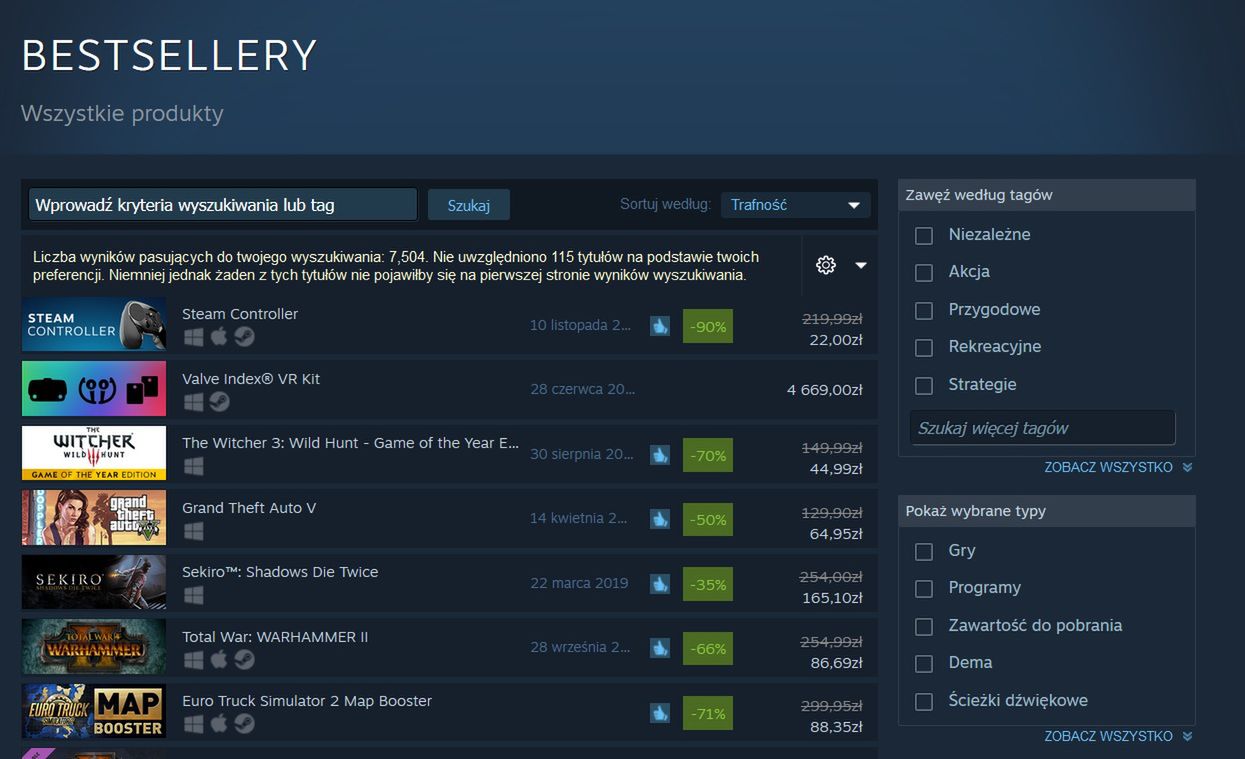The height and width of the screenshot is (759, 1245).
Task: Click the thumbs-up review icon for Sekiro
Action: click(660, 583)
